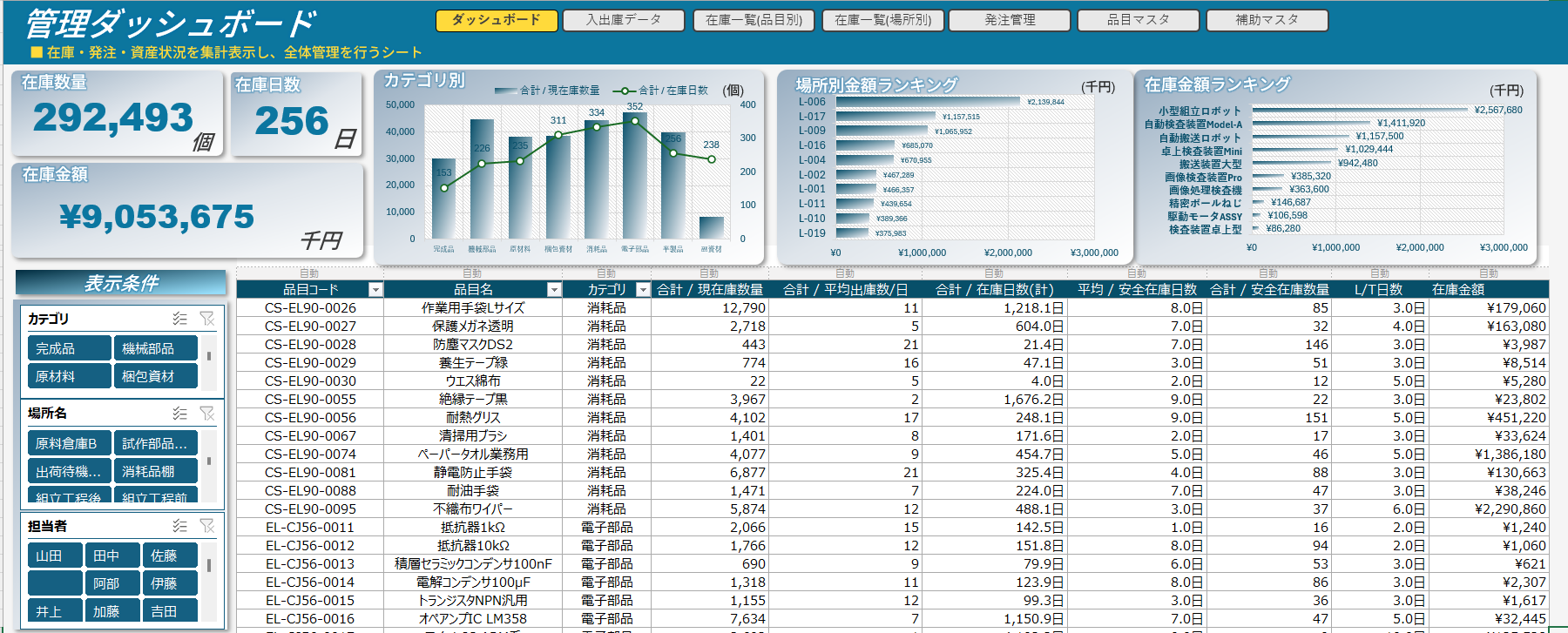
Task: Filter by 山田 in the 担当者 slicer
Action: (x=56, y=556)
